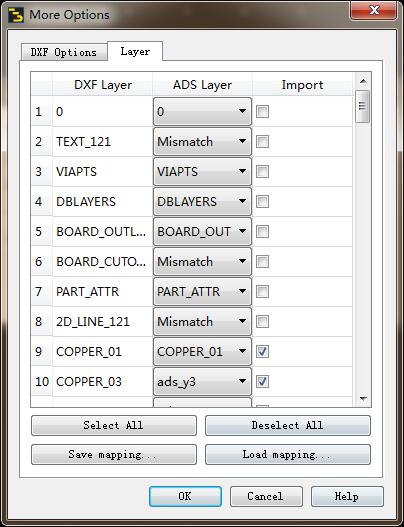404x527 pixels.
Task: Click the ADS app icon in title bar
Action: (16, 15)
